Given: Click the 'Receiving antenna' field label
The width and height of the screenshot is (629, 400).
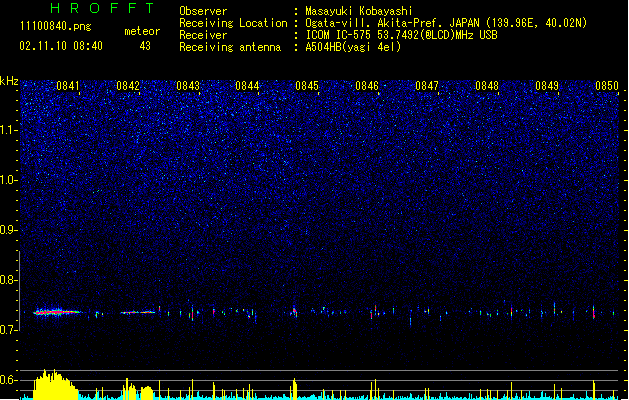Looking at the screenshot, I should (230, 47).
